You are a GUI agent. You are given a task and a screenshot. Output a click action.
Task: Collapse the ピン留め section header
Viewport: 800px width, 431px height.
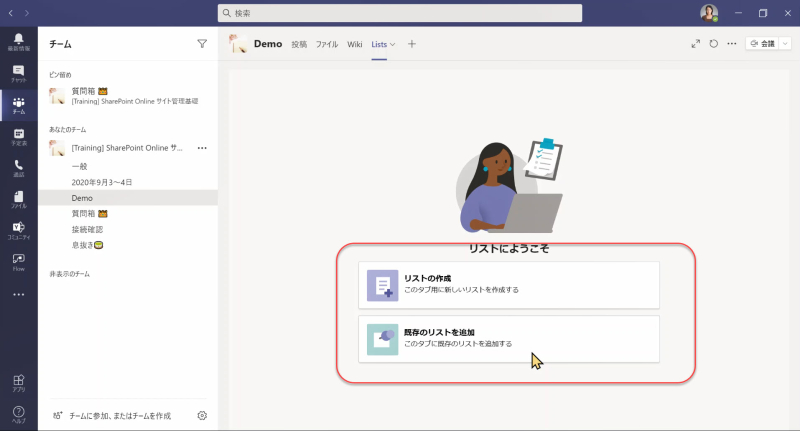pos(60,75)
